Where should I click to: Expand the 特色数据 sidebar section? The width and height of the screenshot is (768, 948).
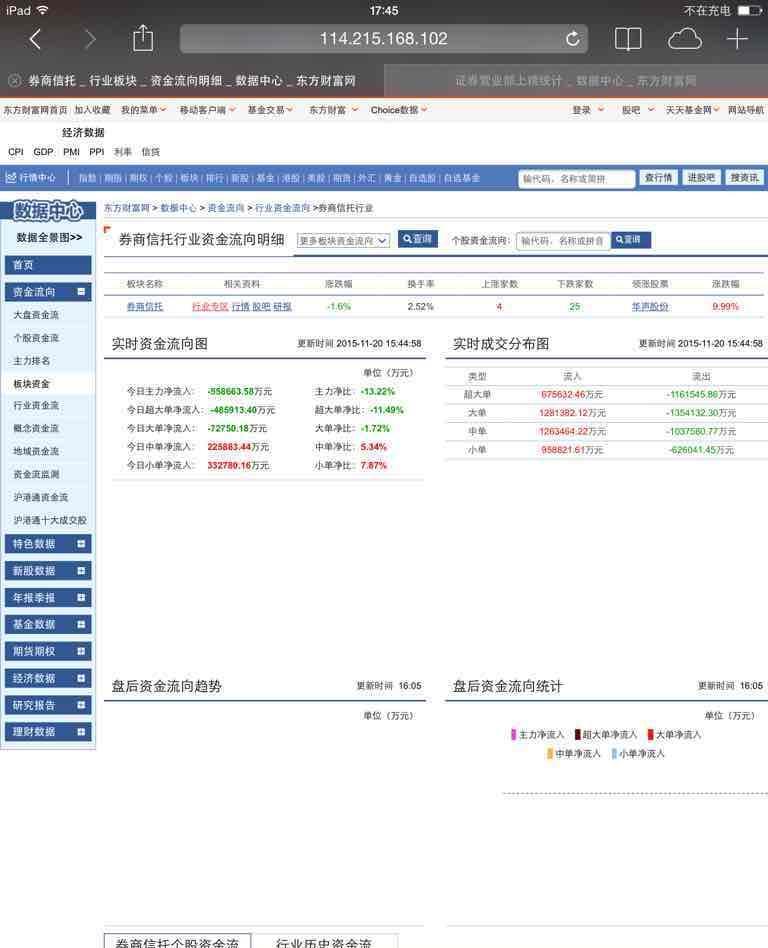point(81,544)
